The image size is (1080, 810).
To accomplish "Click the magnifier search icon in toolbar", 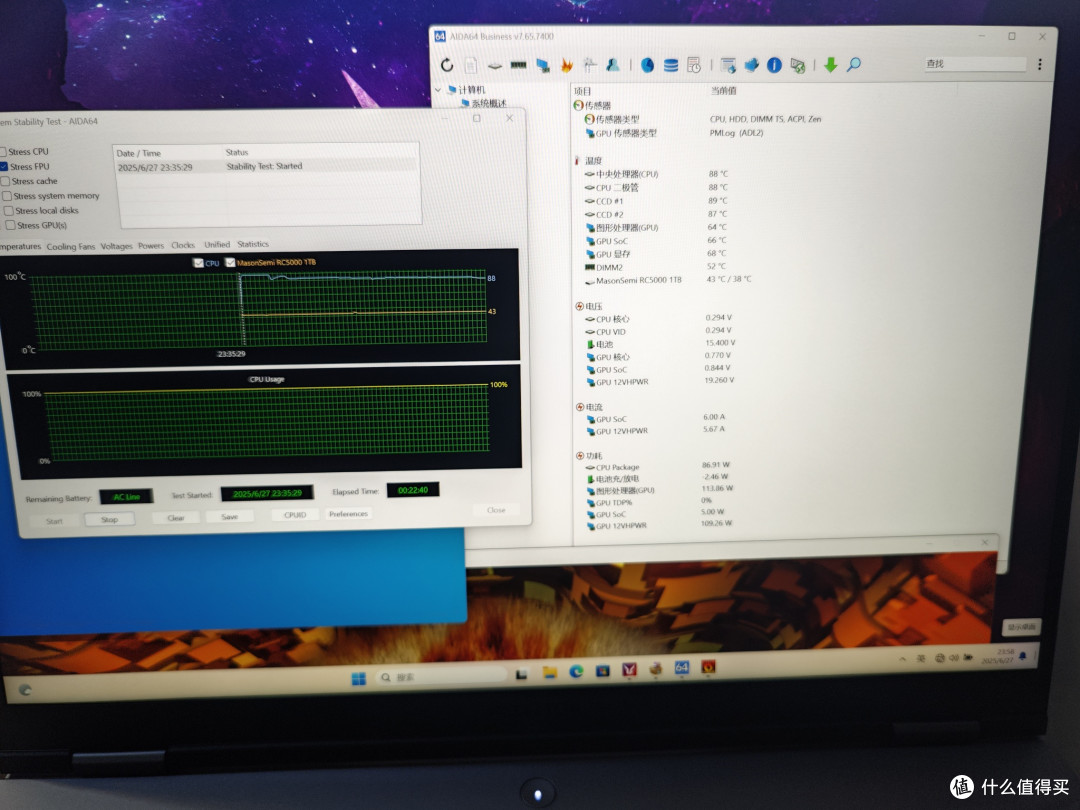I will (853, 65).
